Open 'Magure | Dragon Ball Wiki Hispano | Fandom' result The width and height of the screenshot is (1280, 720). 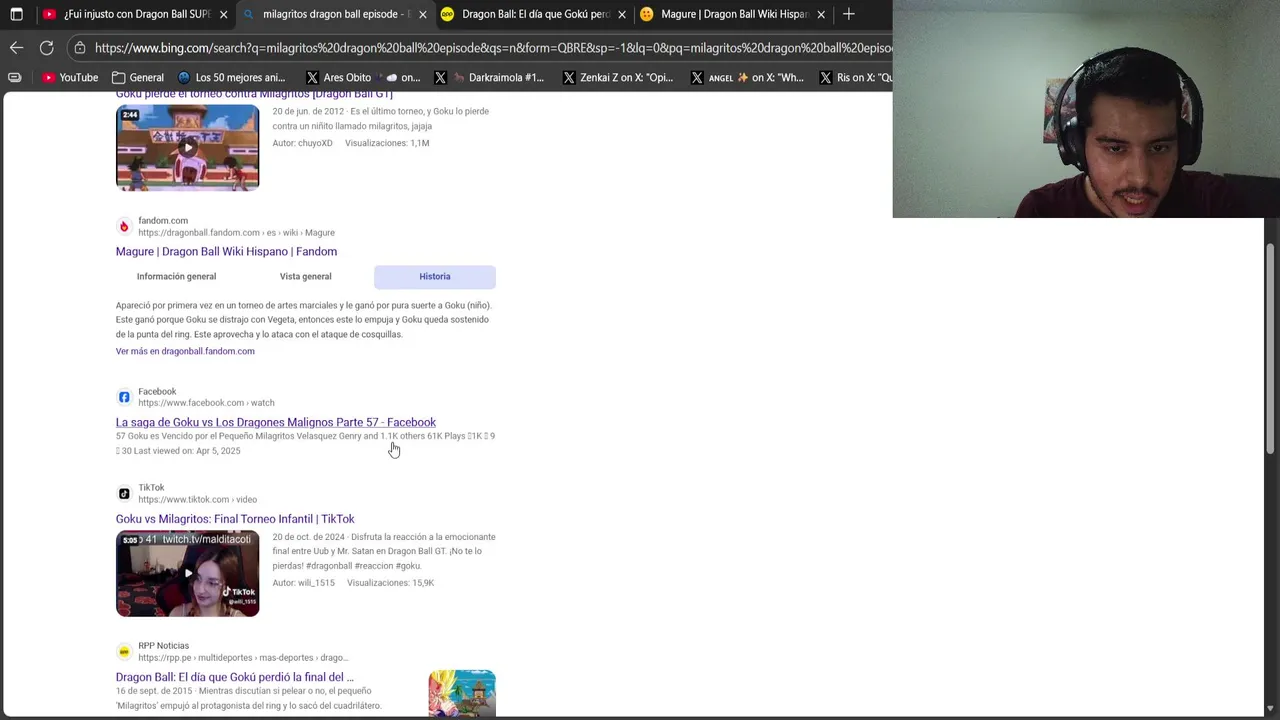point(226,251)
